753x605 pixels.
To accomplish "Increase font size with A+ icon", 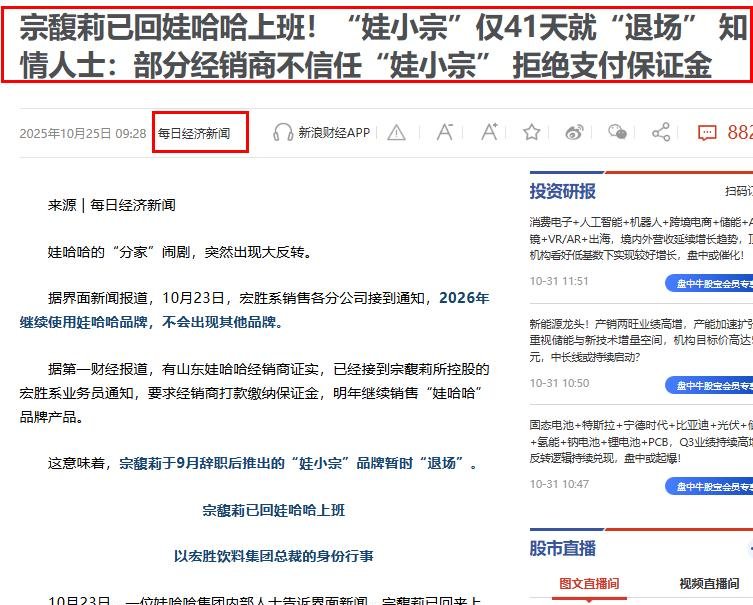I will (x=489, y=132).
